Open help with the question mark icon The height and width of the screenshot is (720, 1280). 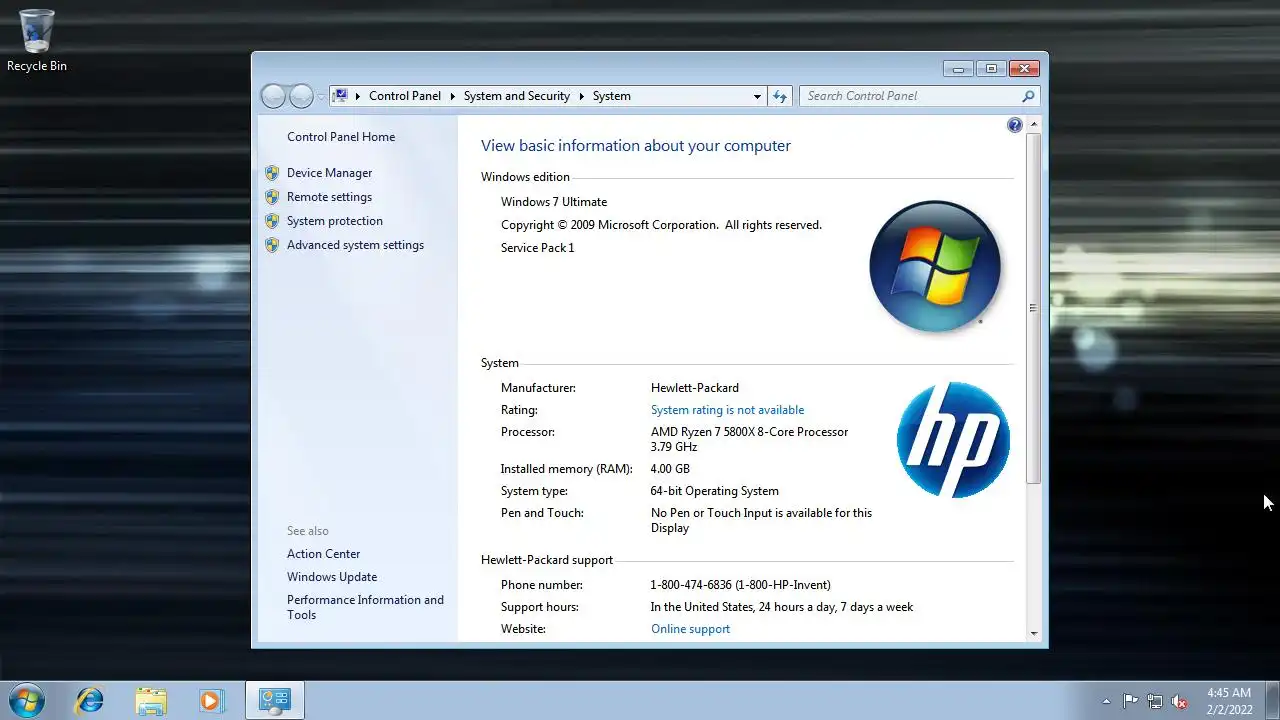coord(1015,125)
